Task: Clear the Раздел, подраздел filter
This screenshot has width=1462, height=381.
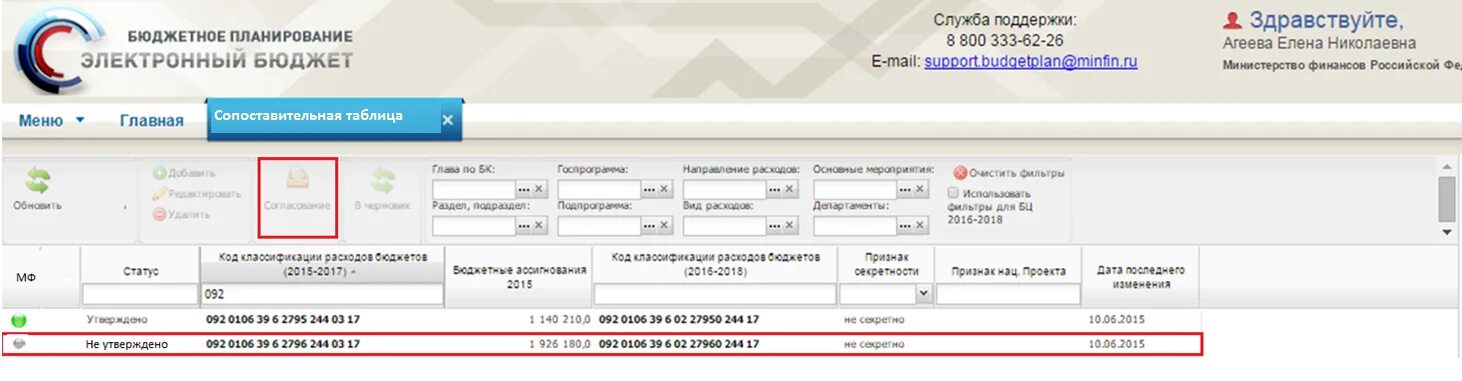Action: 540,226
